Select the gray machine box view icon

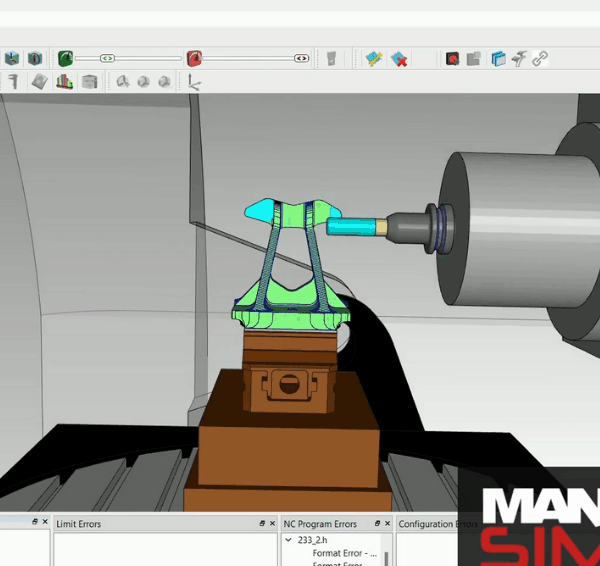(89, 82)
